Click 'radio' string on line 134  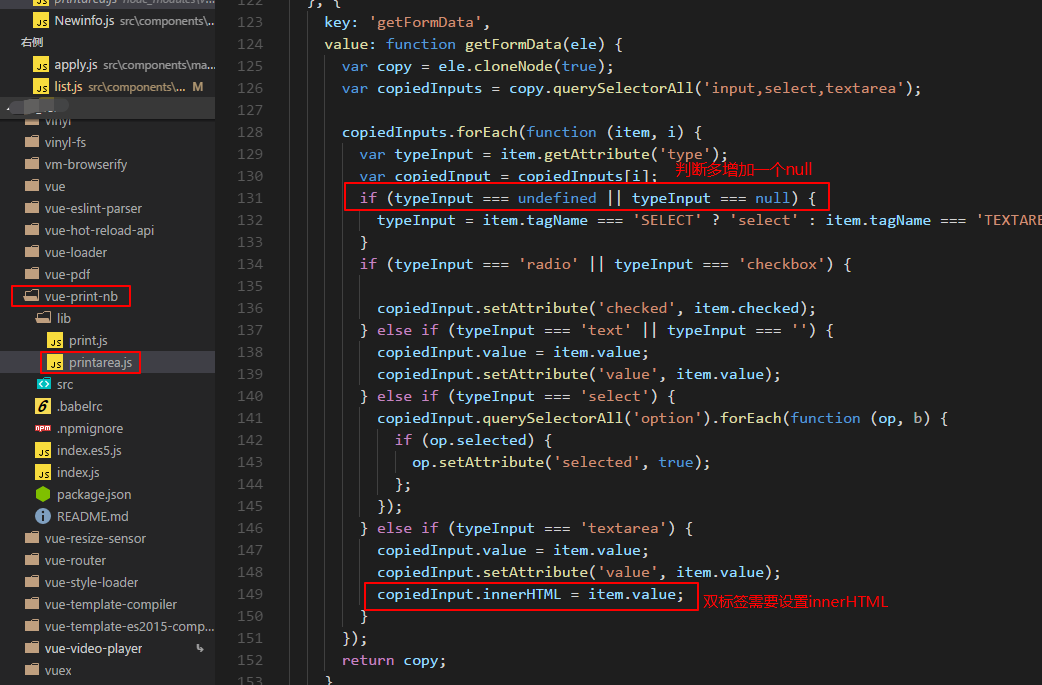[x=548, y=264]
